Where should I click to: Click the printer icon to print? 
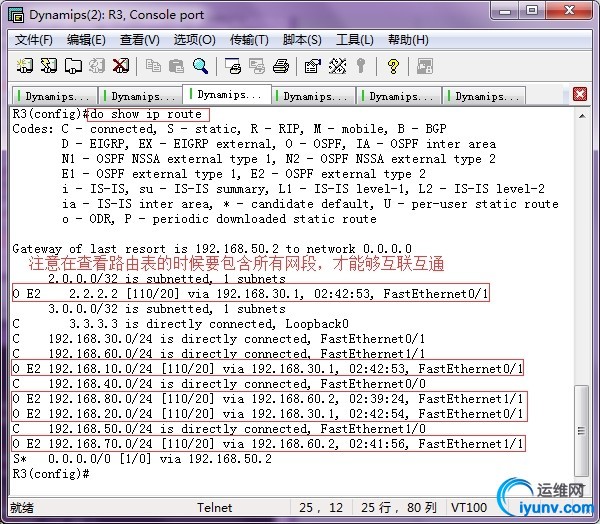pyautogui.click(x=281, y=66)
